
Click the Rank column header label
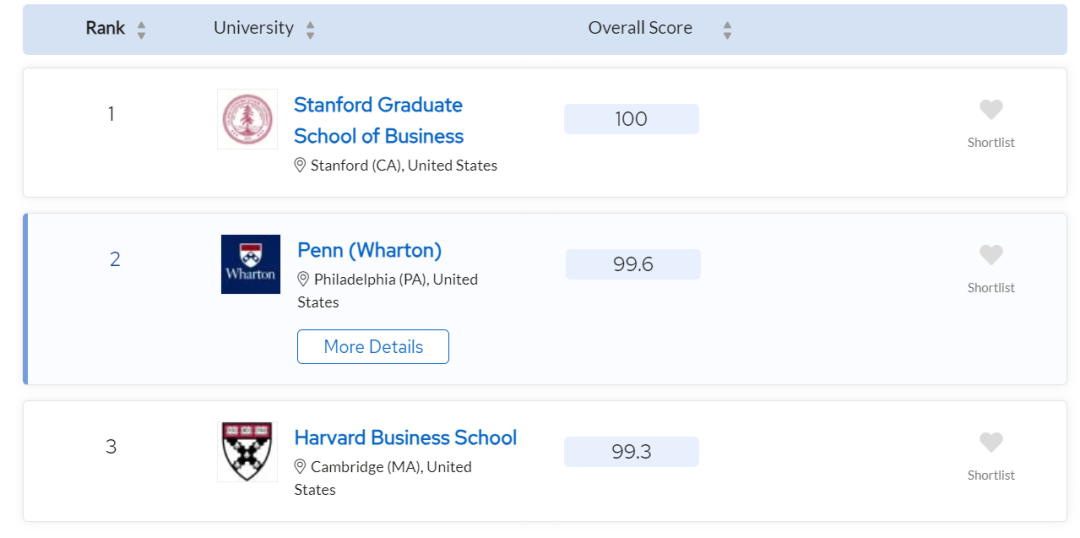pyautogui.click(x=105, y=28)
